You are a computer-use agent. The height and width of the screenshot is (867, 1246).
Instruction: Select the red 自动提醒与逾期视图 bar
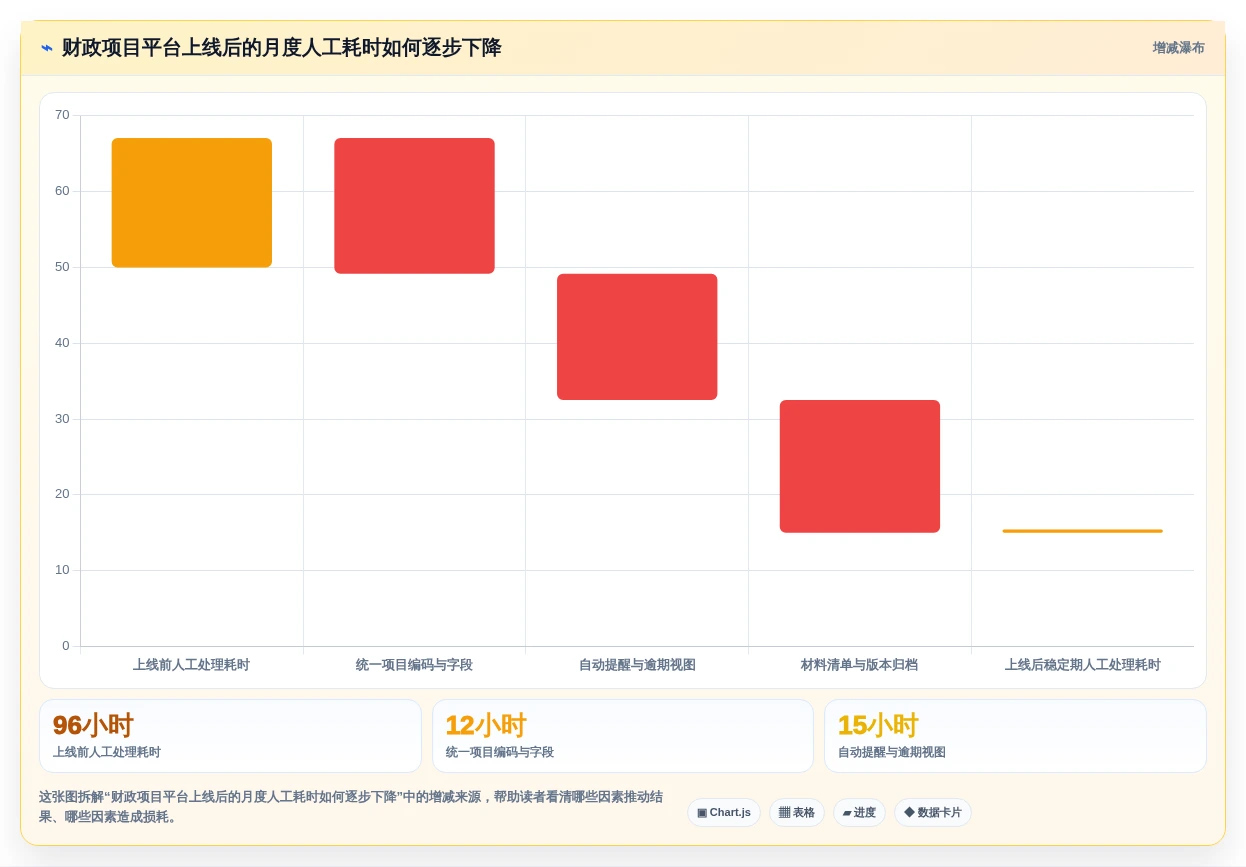point(637,337)
